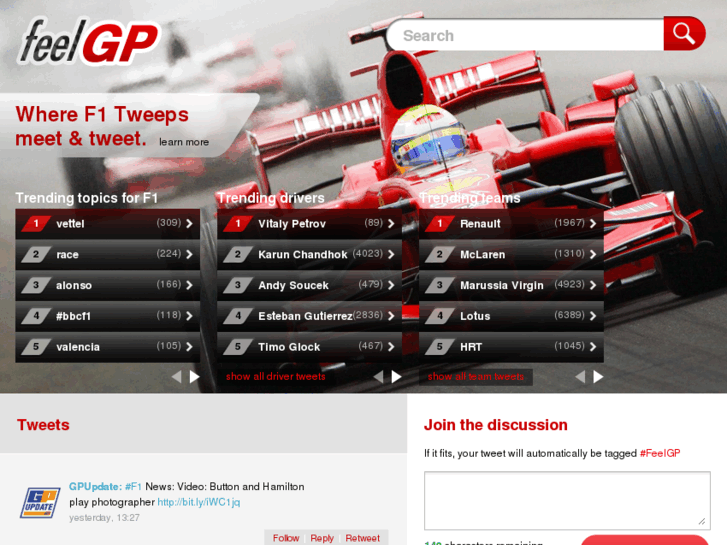This screenshot has height=545, width=727.
Task: Open the chevron next to Lotus team
Action: click(x=593, y=316)
